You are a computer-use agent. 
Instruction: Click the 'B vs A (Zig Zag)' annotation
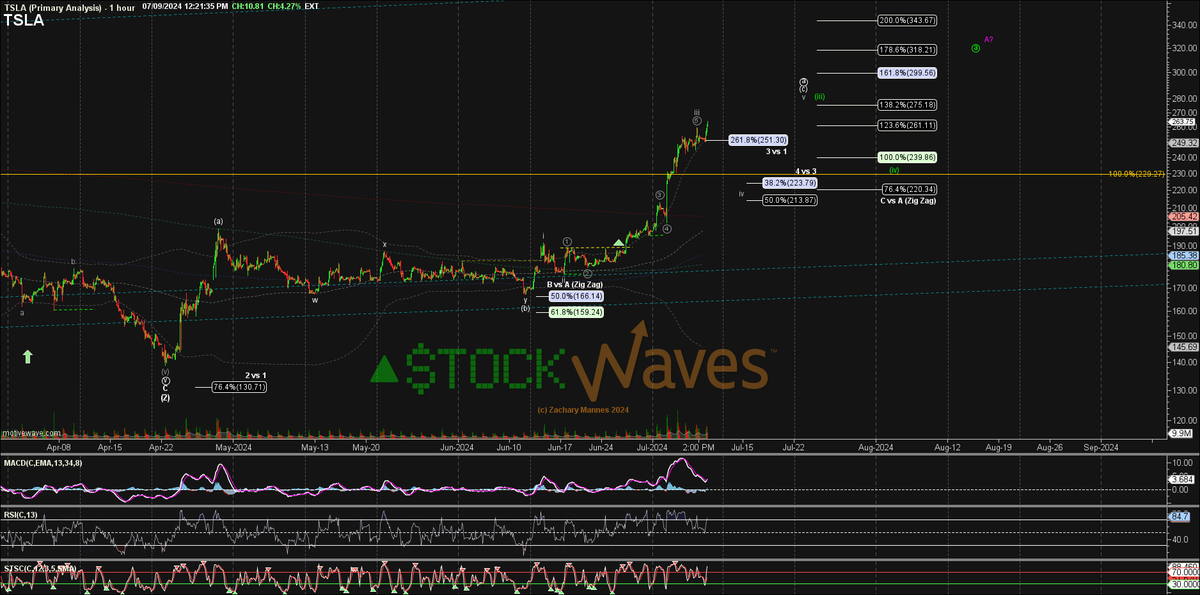[574, 285]
